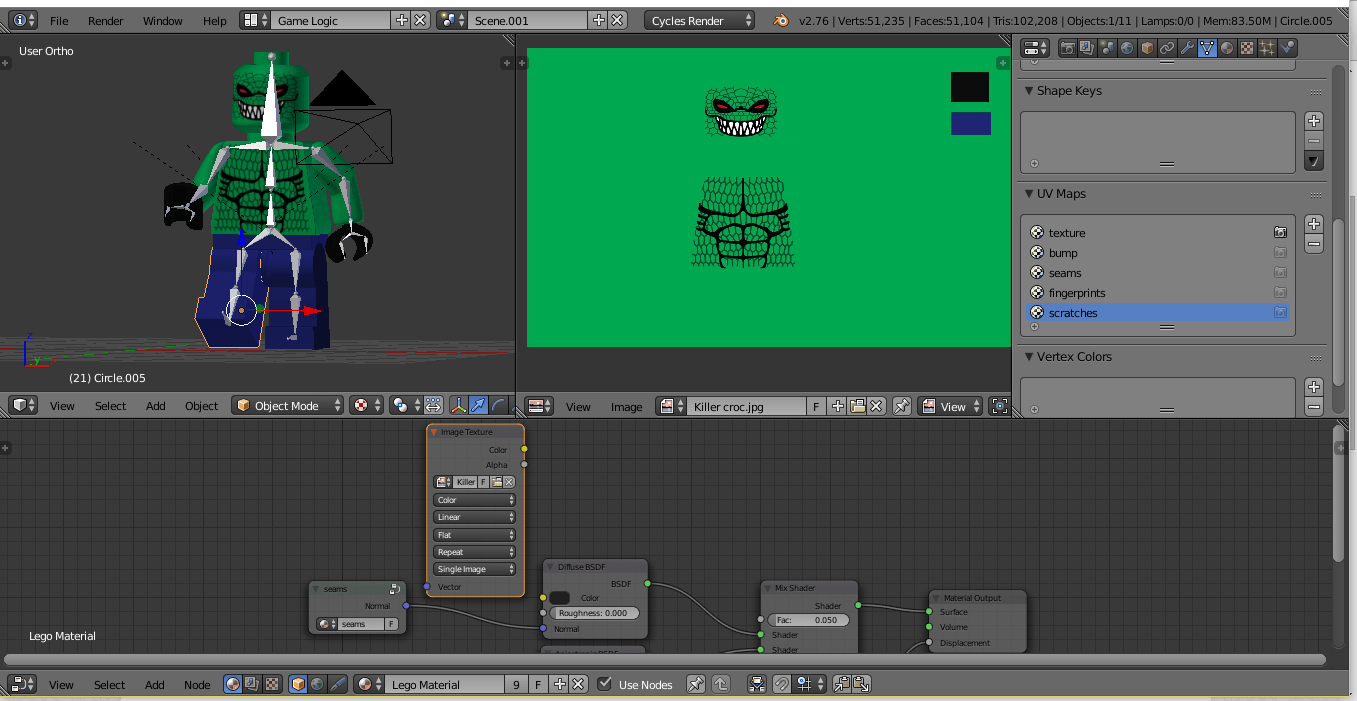Viewport: 1357px width, 701px height.
Task: Add a new UV map with plus button
Action: pos(1314,223)
